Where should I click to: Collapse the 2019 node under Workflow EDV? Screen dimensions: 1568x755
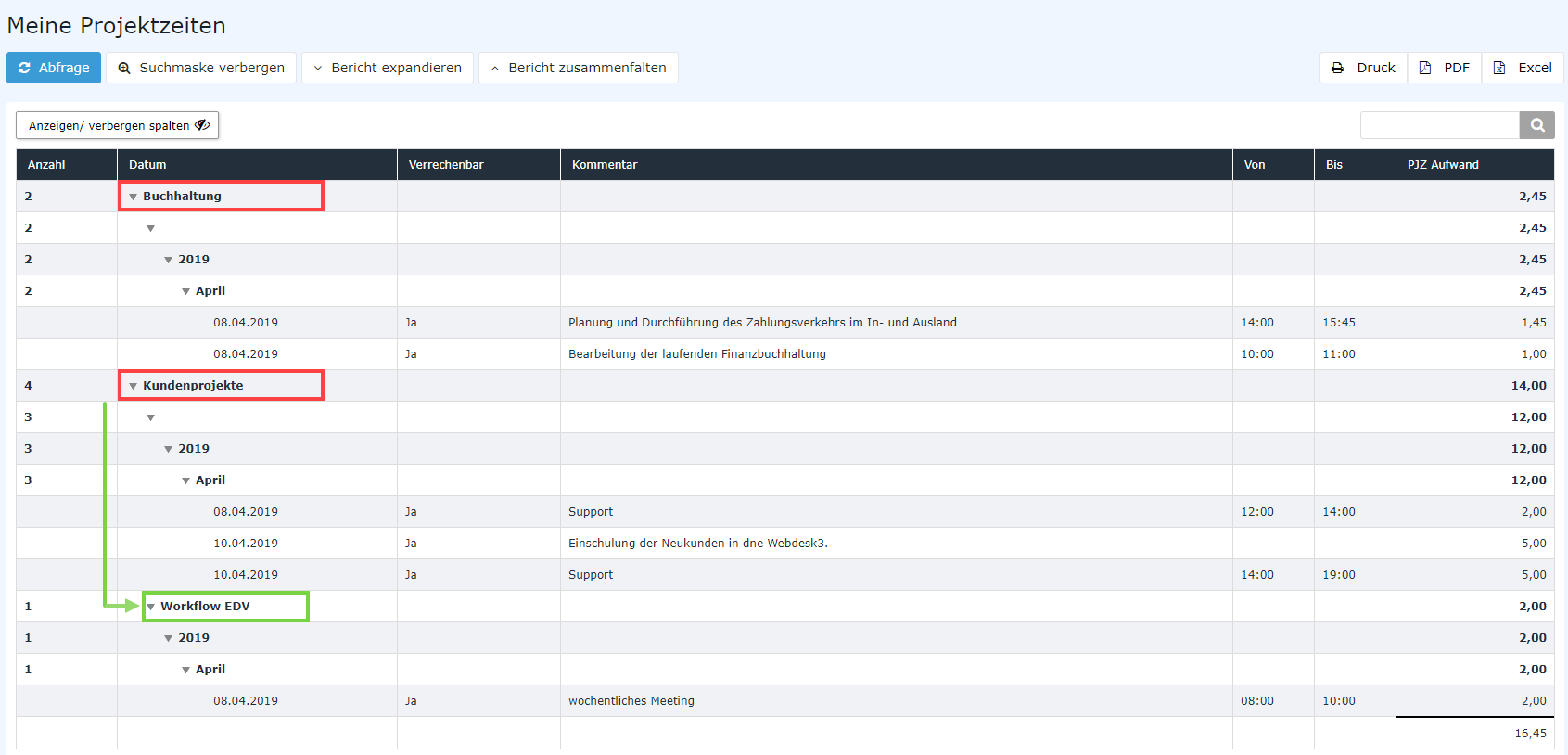point(168,638)
